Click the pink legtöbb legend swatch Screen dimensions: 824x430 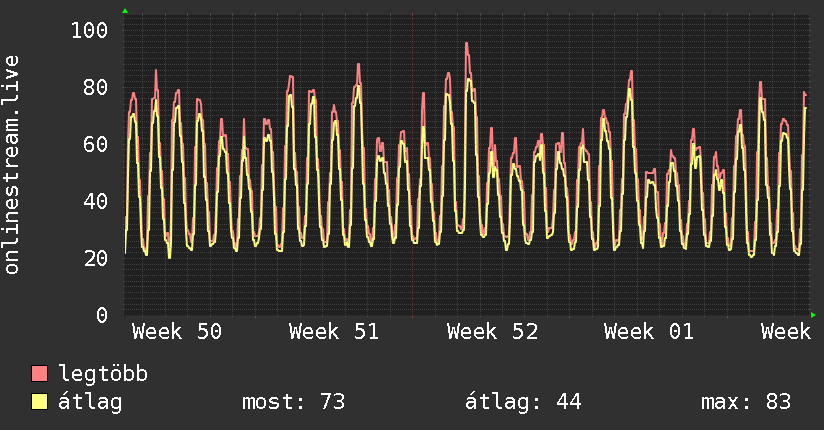click(x=39, y=374)
